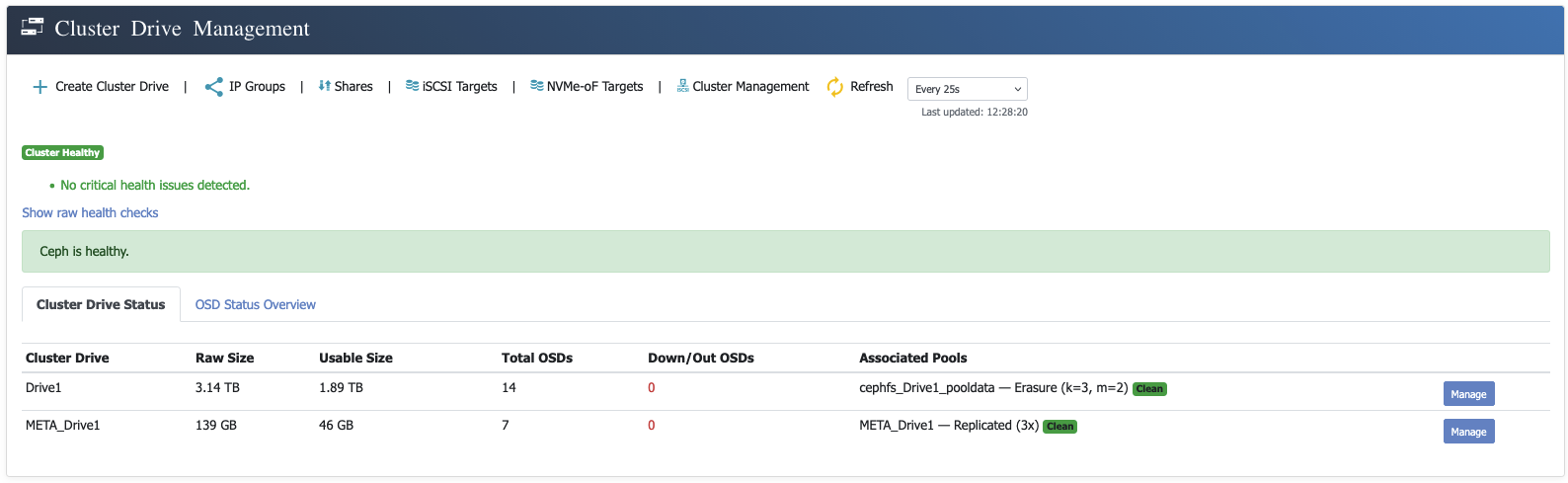Click Drive1's Down/Out OSDs red zero
The height and width of the screenshot is (483, 1568).
click(652, 387)
